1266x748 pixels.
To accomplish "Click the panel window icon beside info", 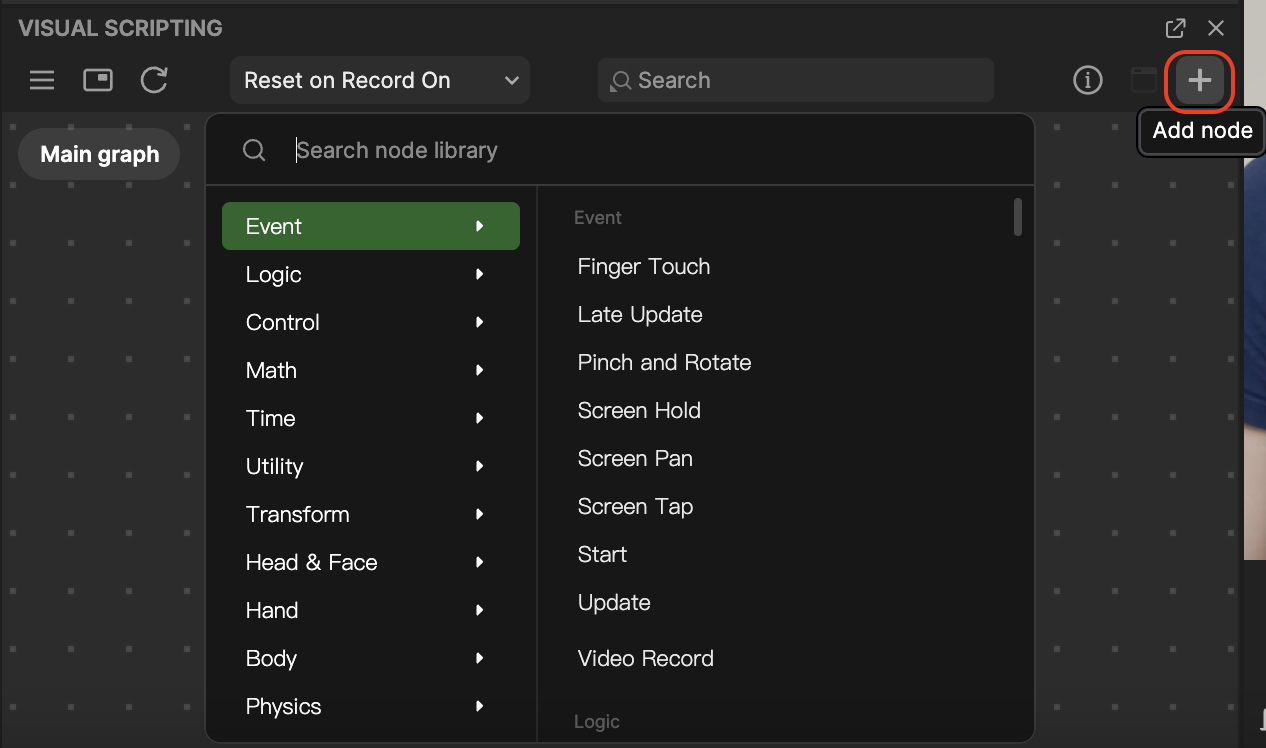I will (1143, 80).
